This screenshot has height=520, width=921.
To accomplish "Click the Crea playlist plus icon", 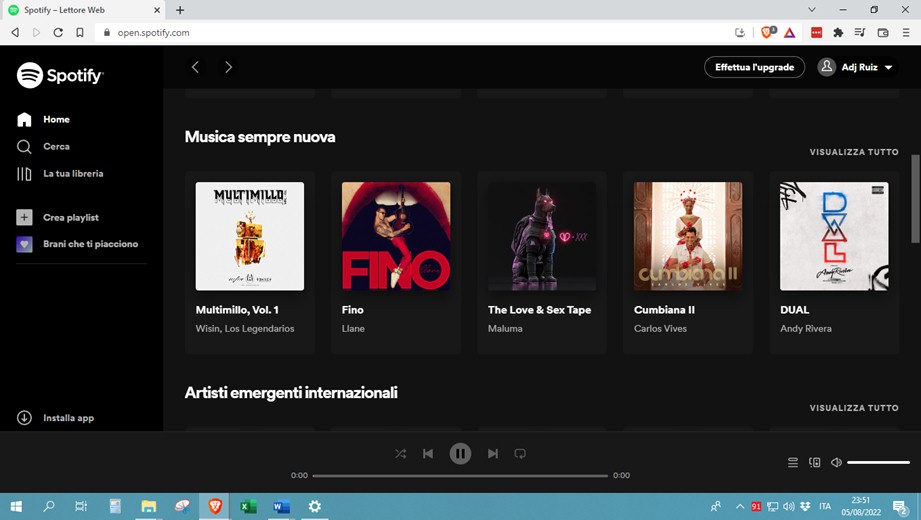I will (x=24, y=217).
